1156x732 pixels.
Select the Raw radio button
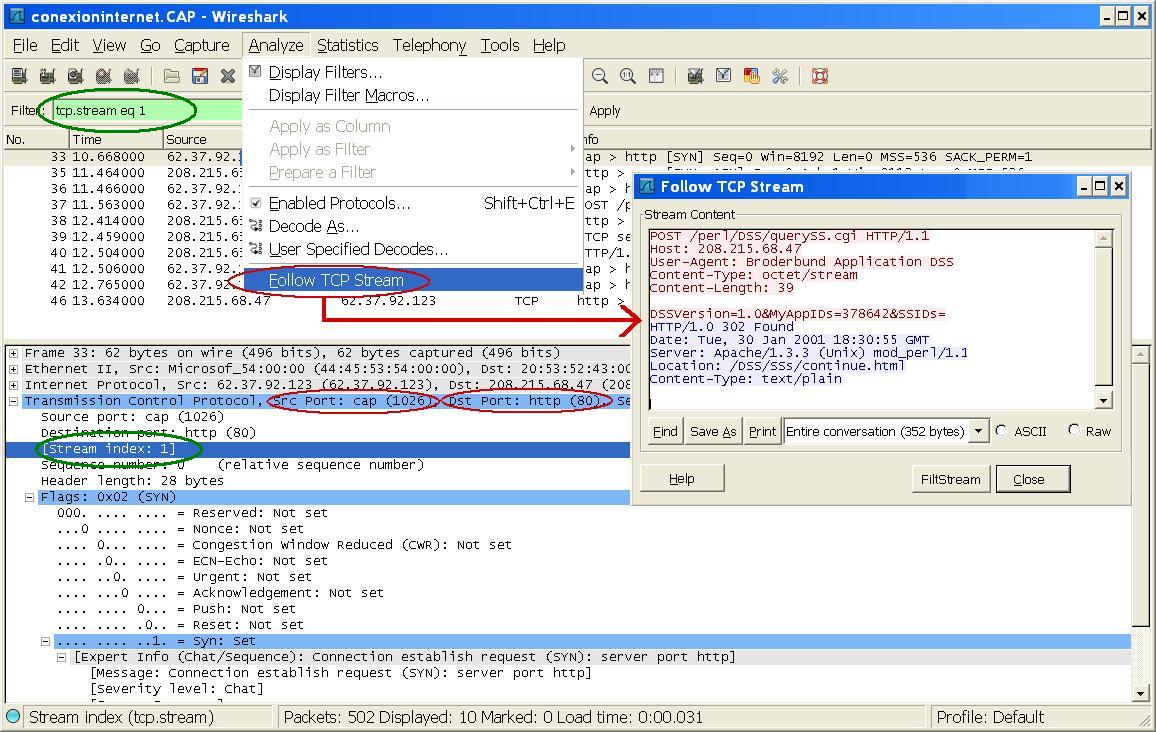point(1074,431)
